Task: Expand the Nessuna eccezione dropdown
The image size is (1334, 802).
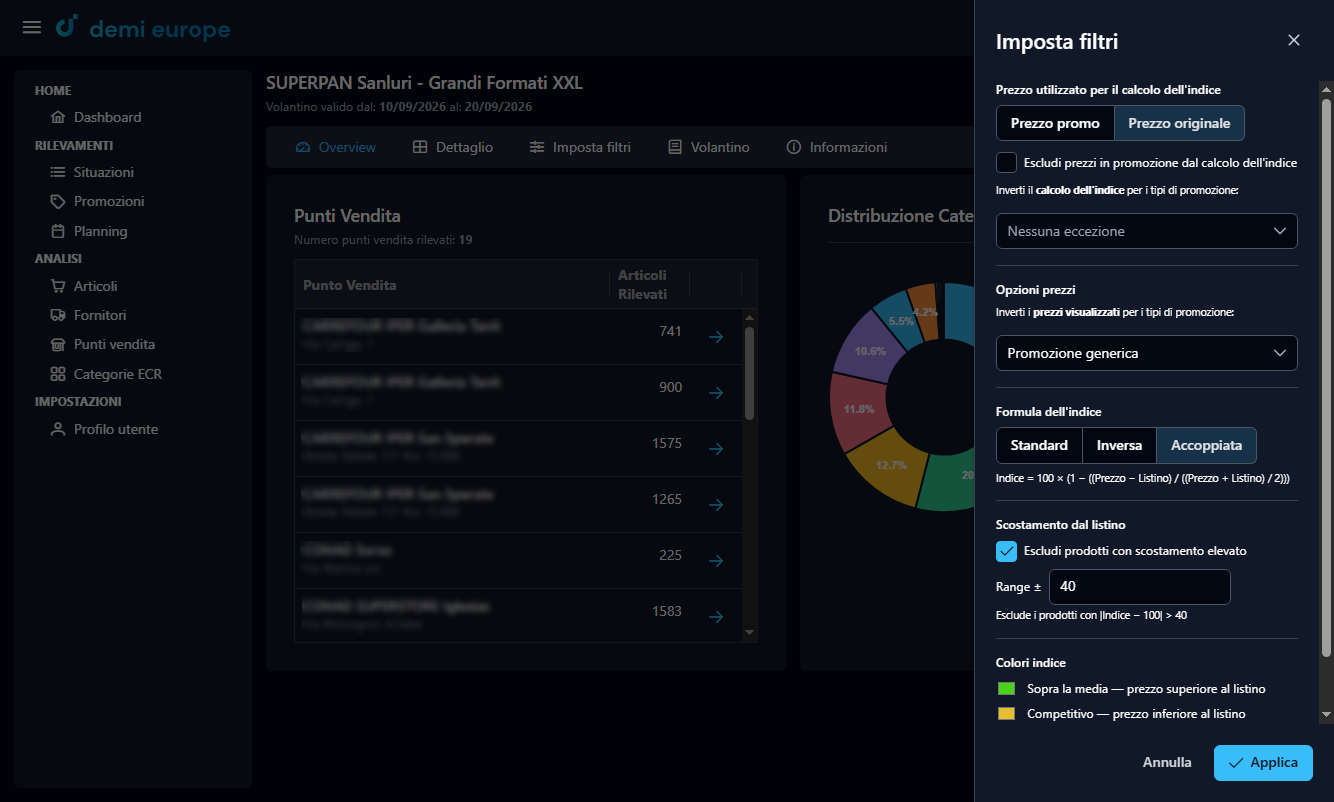Action: (1147, 231)
